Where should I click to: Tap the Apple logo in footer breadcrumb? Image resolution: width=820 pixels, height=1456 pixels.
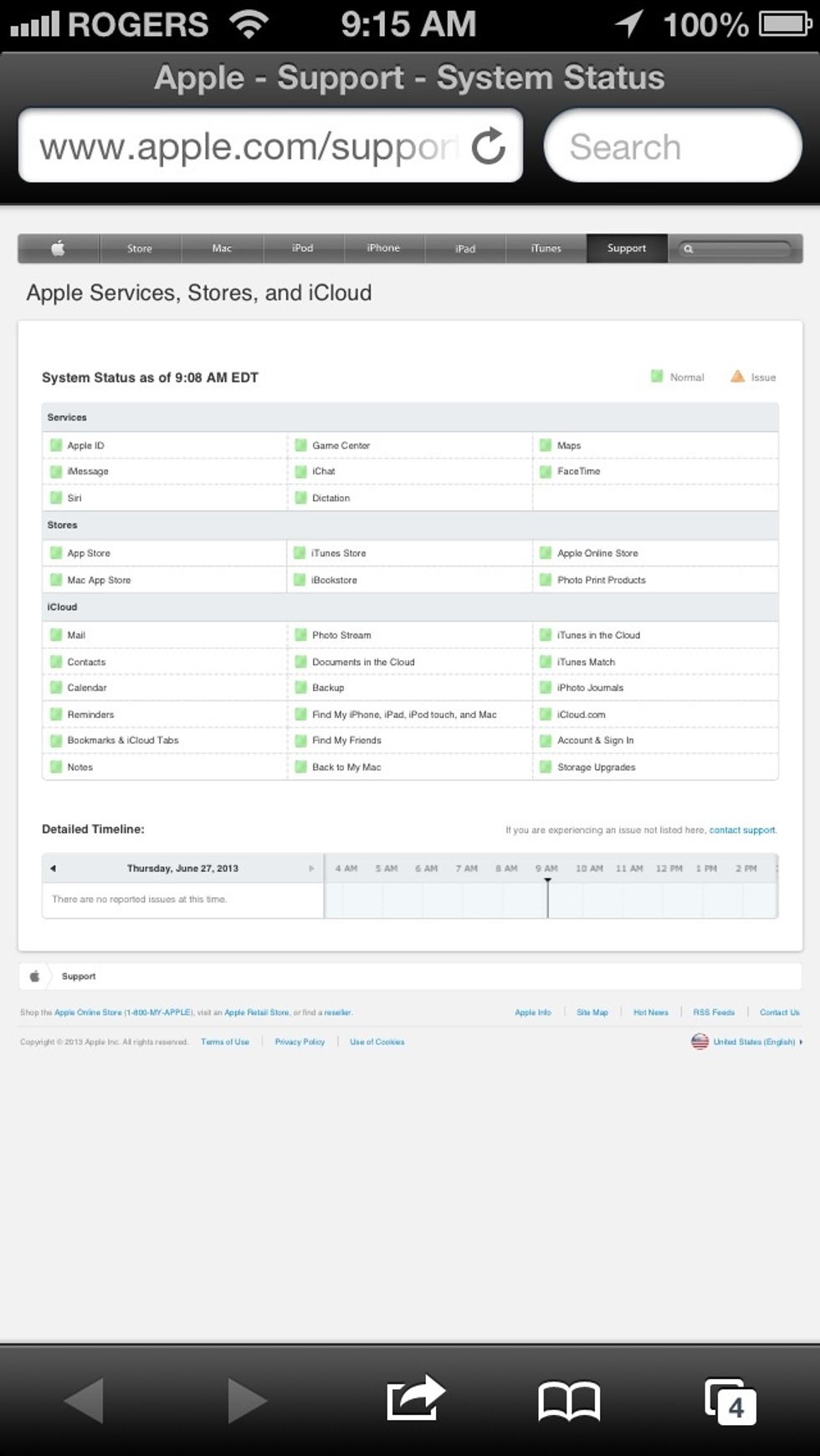(x=34, y=976)
